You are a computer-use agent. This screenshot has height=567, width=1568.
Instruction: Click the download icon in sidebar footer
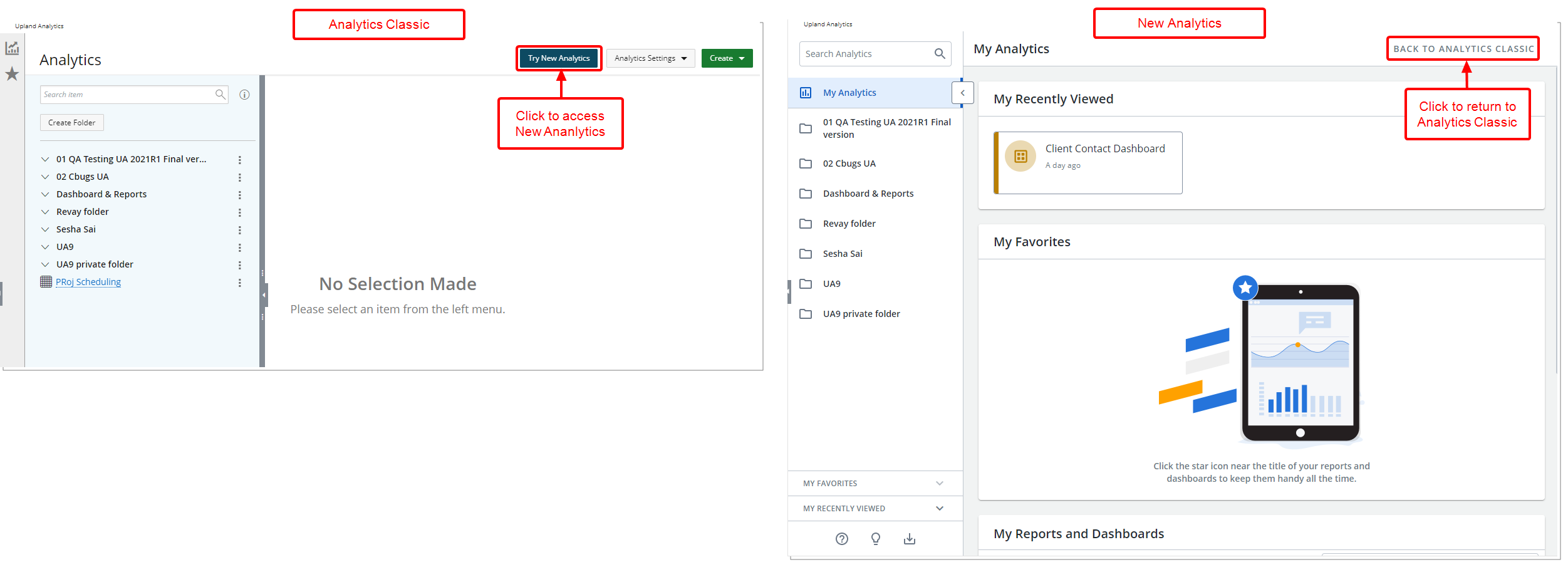coord(909,539)
